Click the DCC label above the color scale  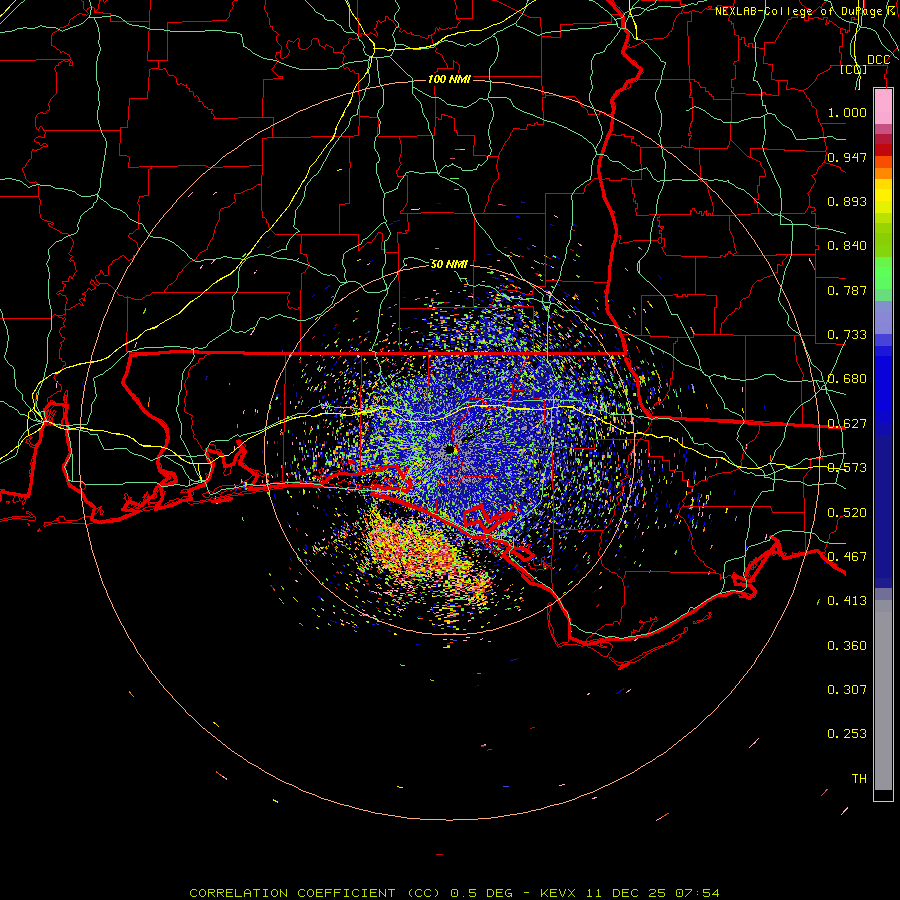click(878, 60)
